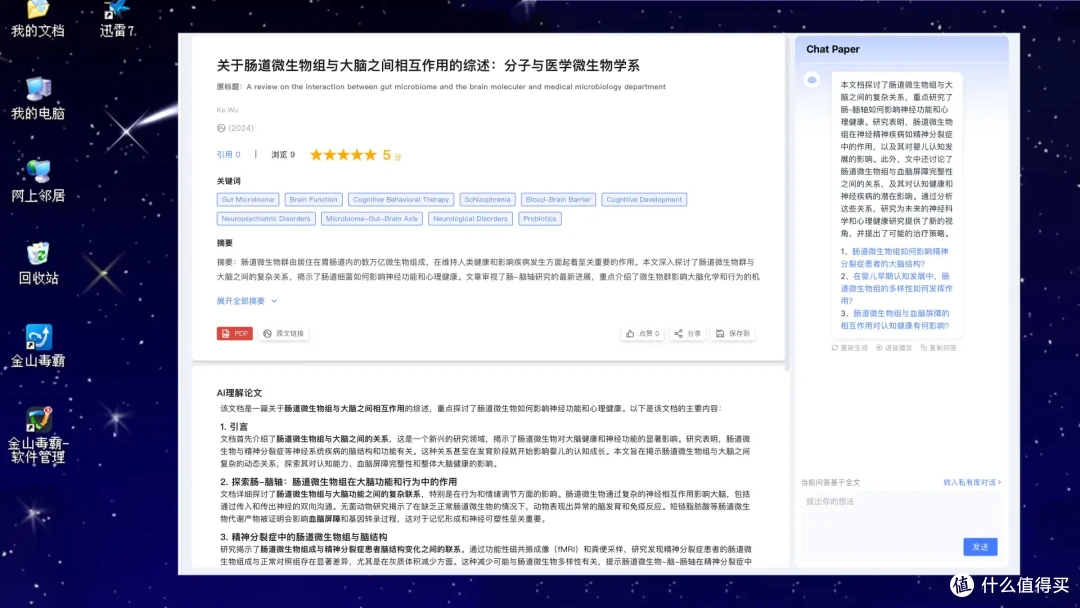Image resolution: width=1080 pixels, height=608 pixels.
Task: Click suggested question 1 about 精神分裂症患者
Action: pyautogui.click(x=895, y=258)
